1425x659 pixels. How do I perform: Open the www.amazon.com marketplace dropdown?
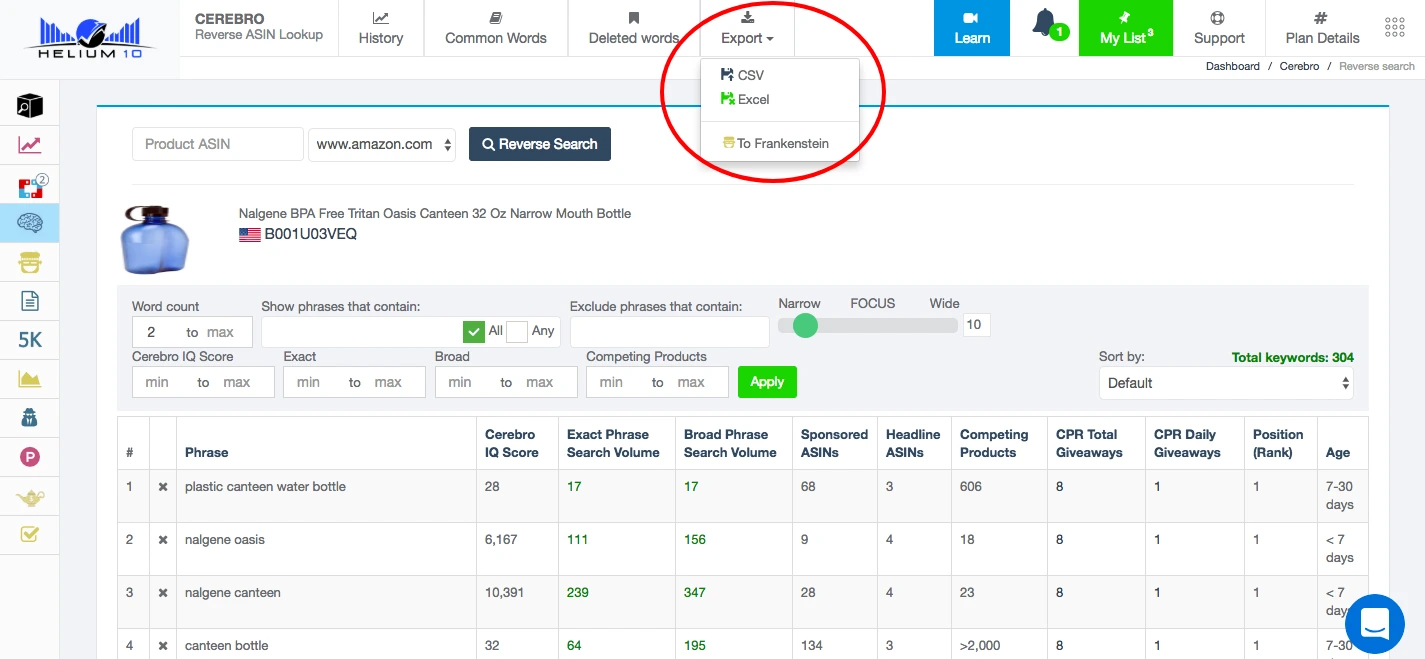click(382, 144)
